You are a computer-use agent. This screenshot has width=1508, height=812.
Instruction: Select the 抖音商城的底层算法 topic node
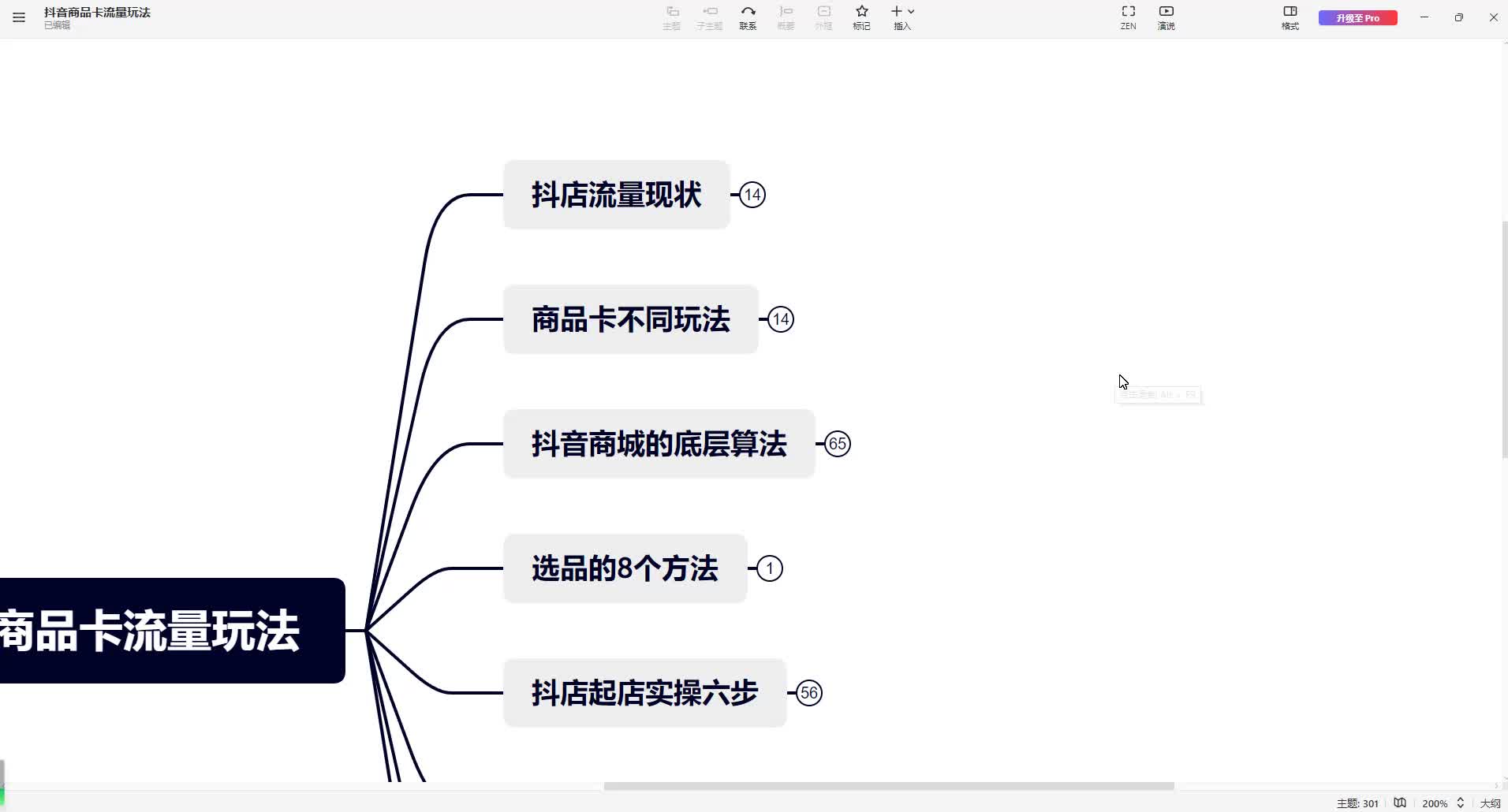(x=659, y=444)
